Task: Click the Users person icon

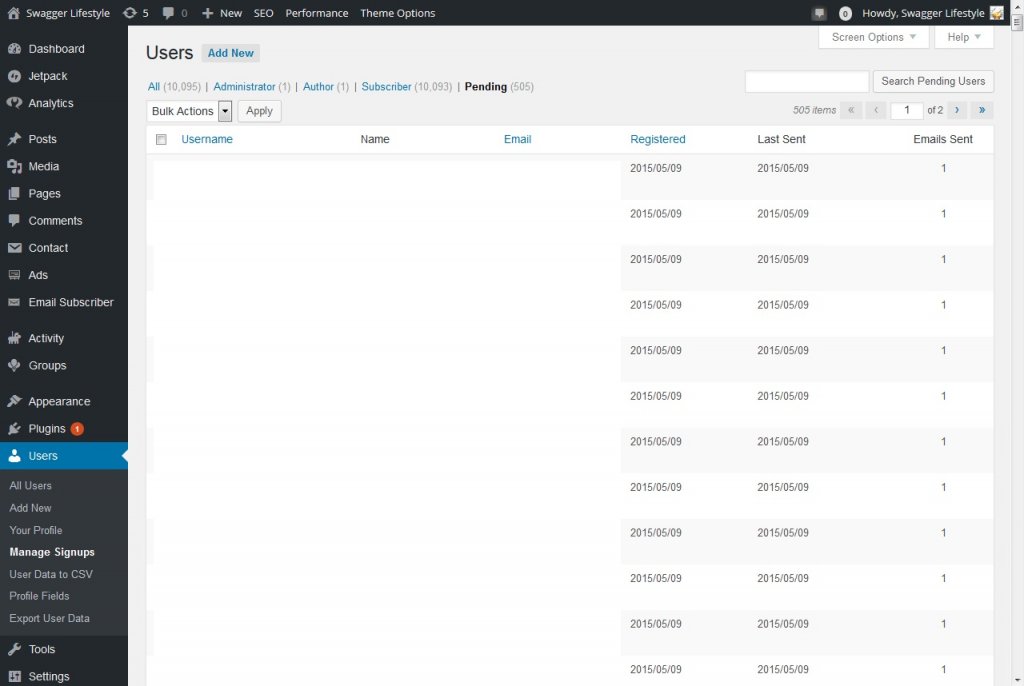Action: tap(14, 456)
